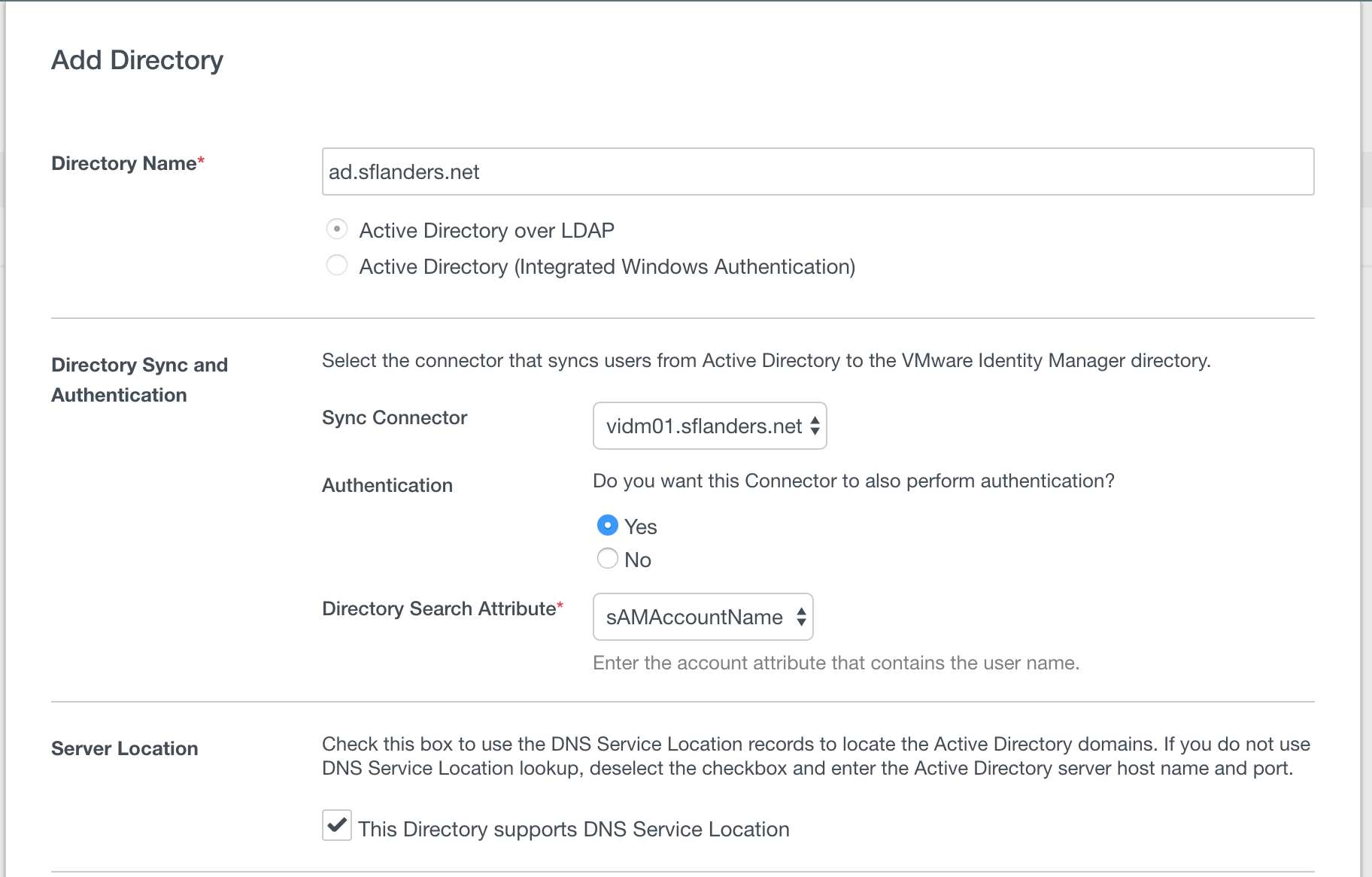Click the 'Server Location' section heading

tap(125, 748)
